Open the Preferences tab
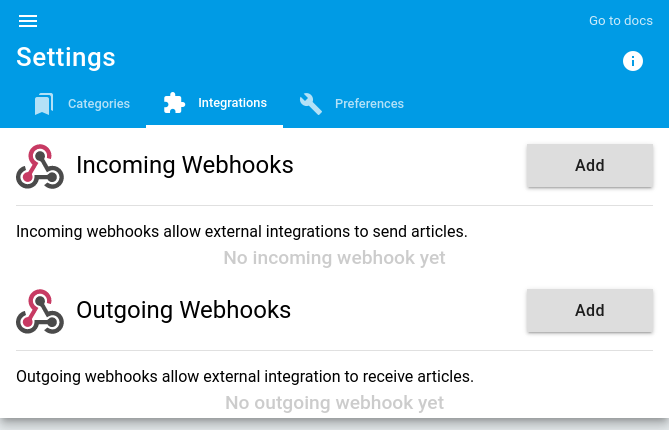 [x=352, y=104]
